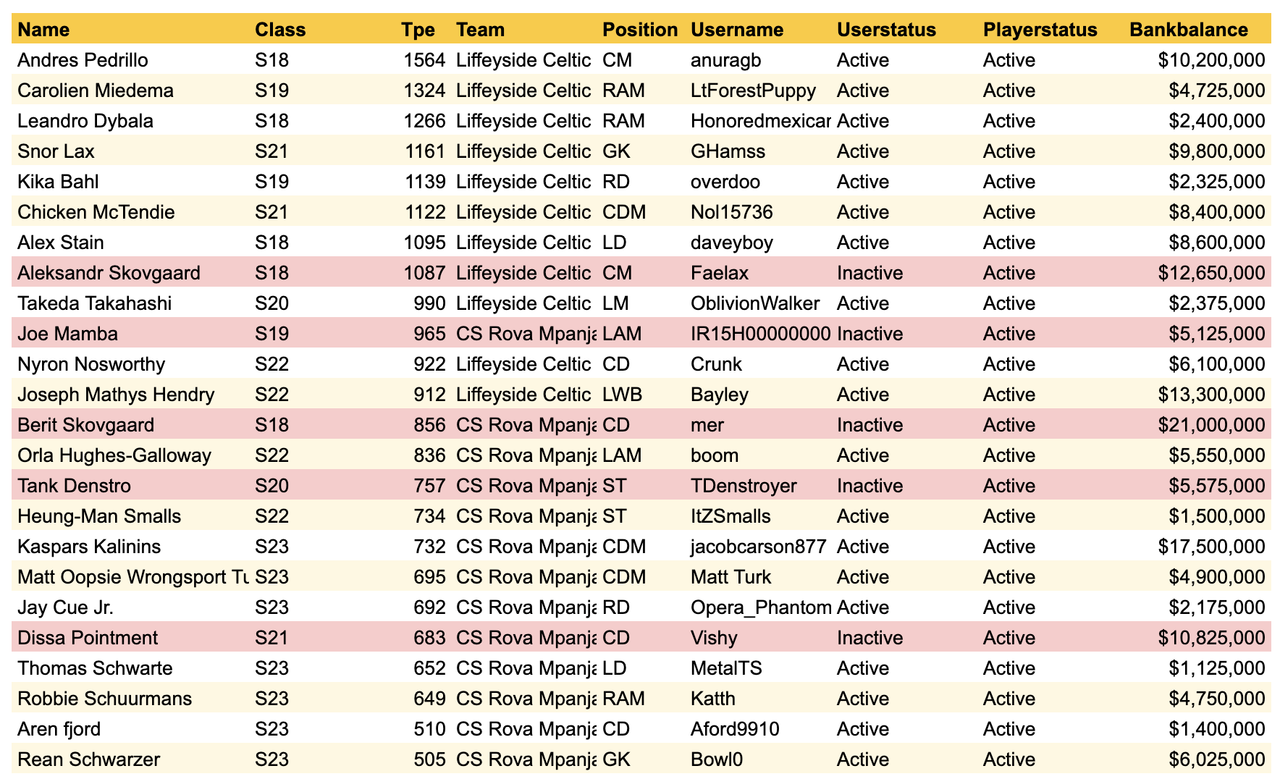This screenshot has height=779, width=1280.
Task: Select the Takeda Takahashi name cell
Action: pyautogui.click(x=94, y=303)
